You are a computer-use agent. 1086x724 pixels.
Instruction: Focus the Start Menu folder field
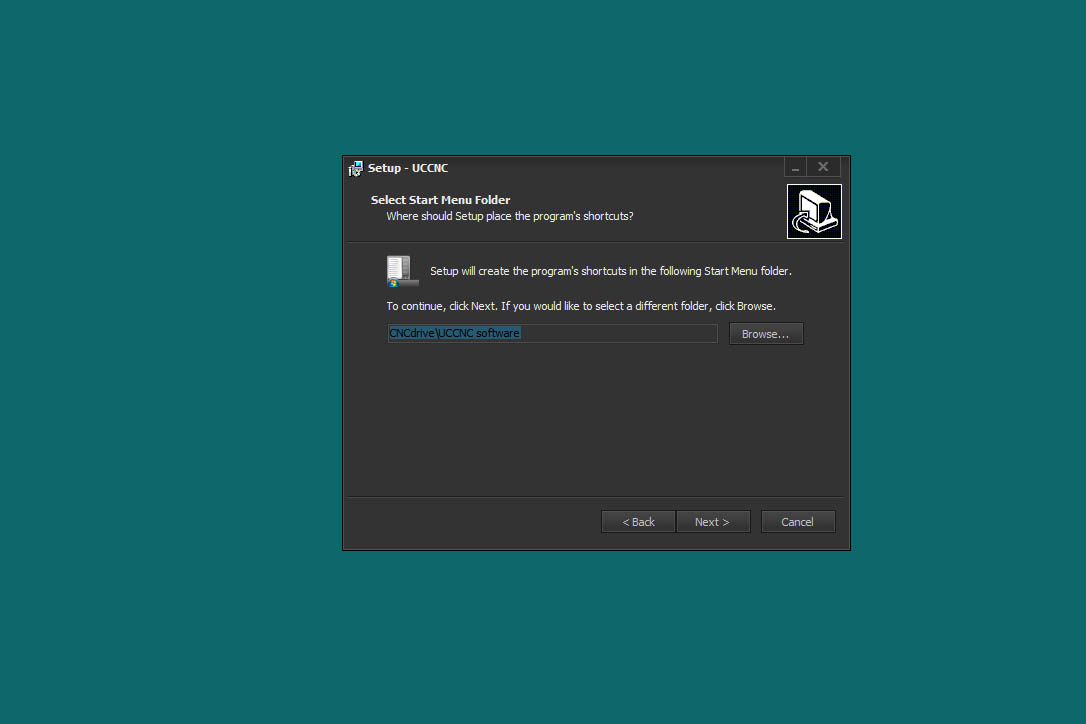tap(552, 333)
